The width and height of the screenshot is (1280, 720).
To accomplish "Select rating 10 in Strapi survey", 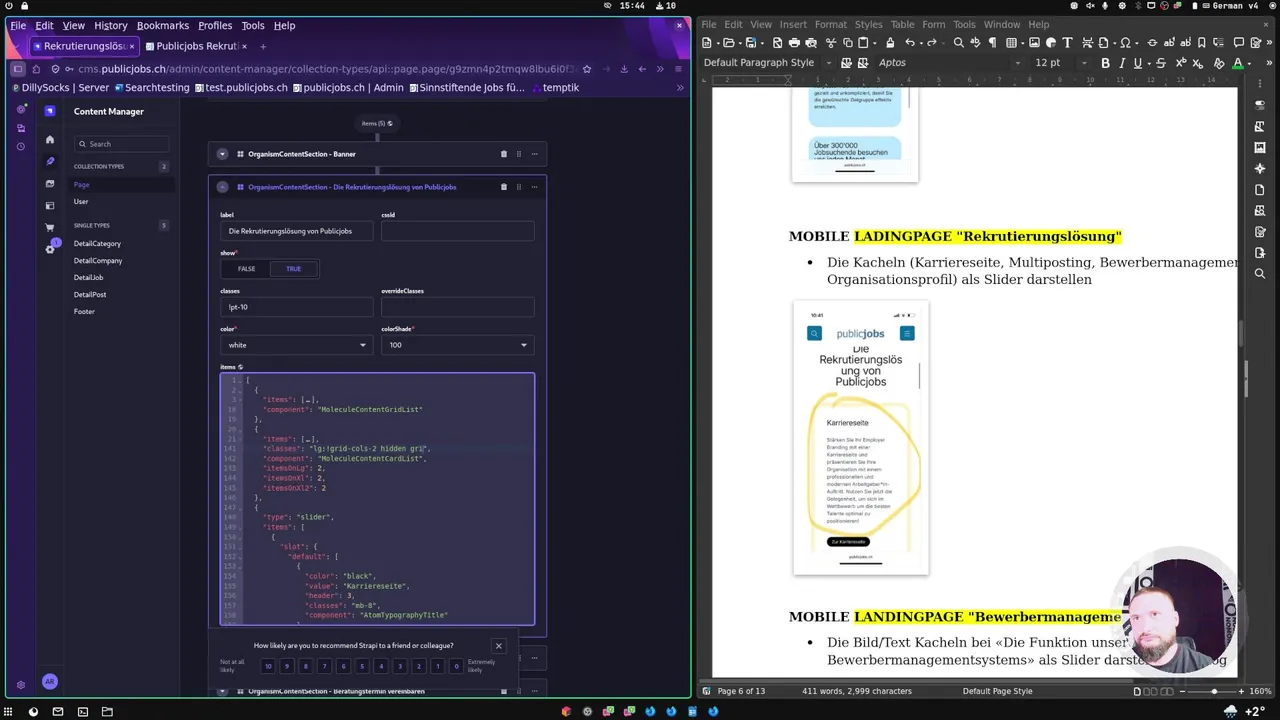I will pyautogui.click(x=268, y=666).
